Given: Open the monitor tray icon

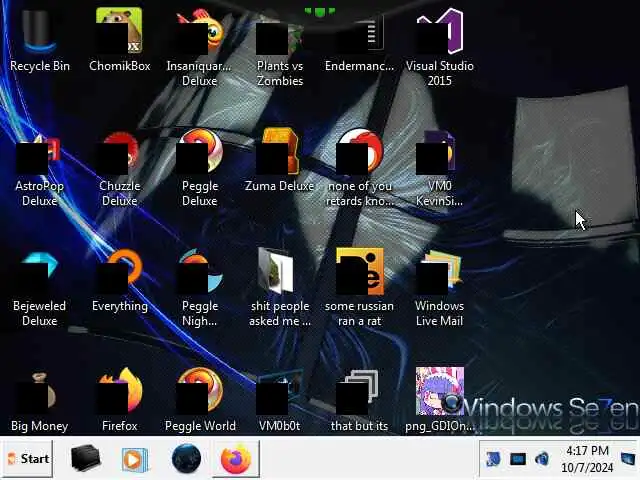Looking at the screenshot, I should (x=518, y=459).
